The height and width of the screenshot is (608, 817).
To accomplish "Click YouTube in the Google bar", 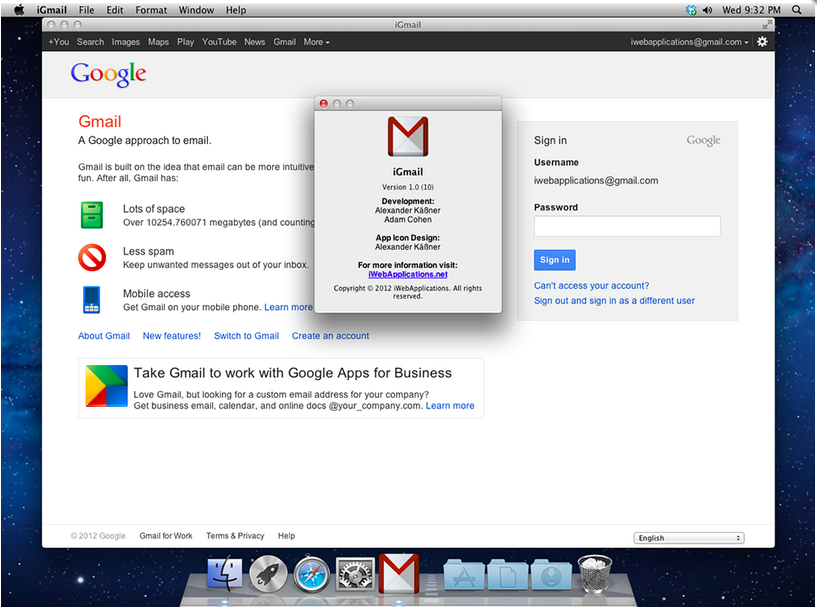I will click(x=219, y=42).
